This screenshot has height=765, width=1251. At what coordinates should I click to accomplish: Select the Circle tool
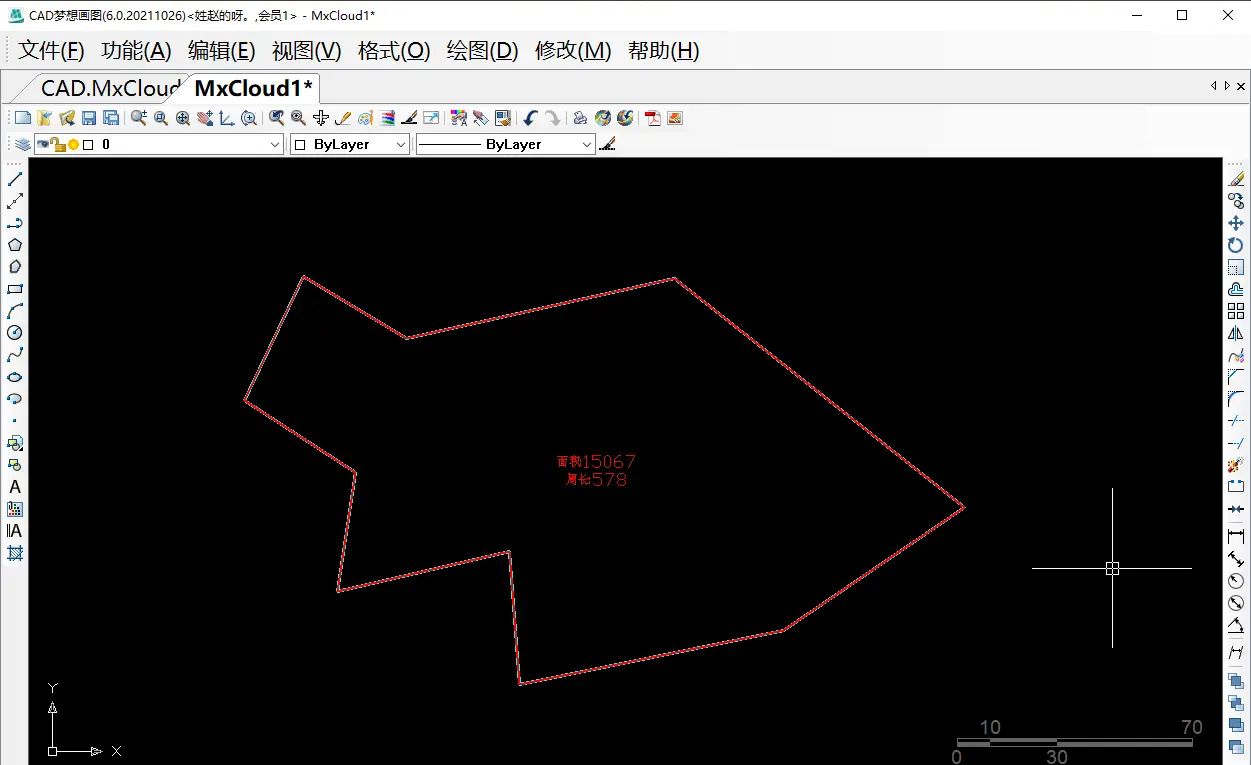(15, 333)
